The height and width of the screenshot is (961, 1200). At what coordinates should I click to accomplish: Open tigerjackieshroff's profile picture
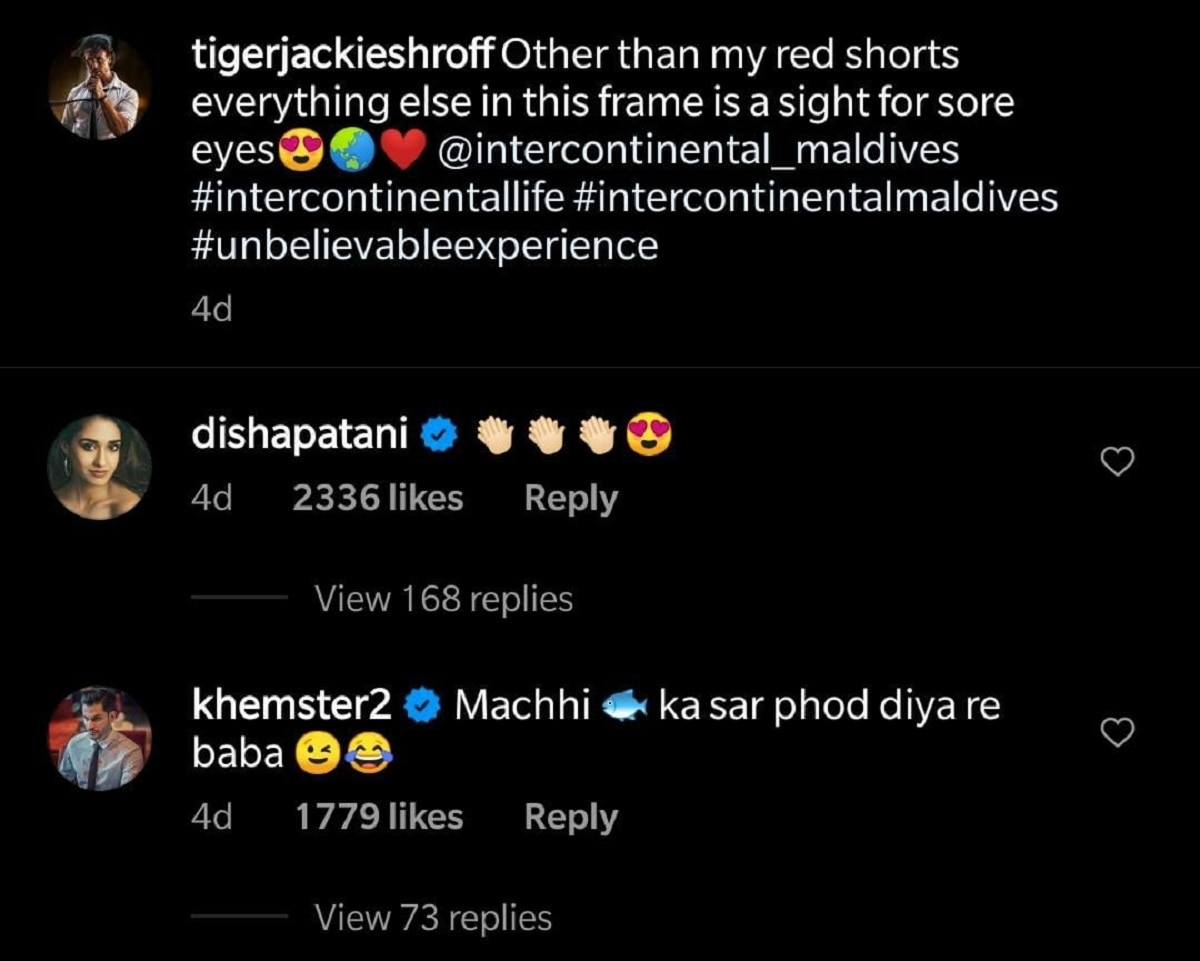coord(99,87)
